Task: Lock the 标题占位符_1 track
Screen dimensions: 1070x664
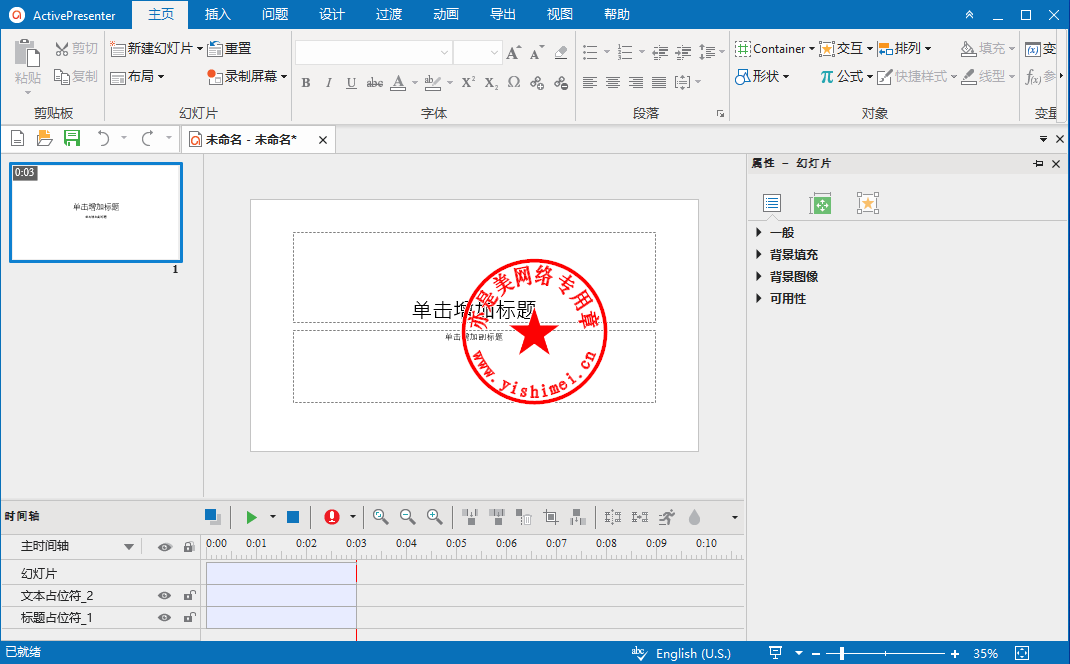Action: pyautogui.click(x=189, y=618)
